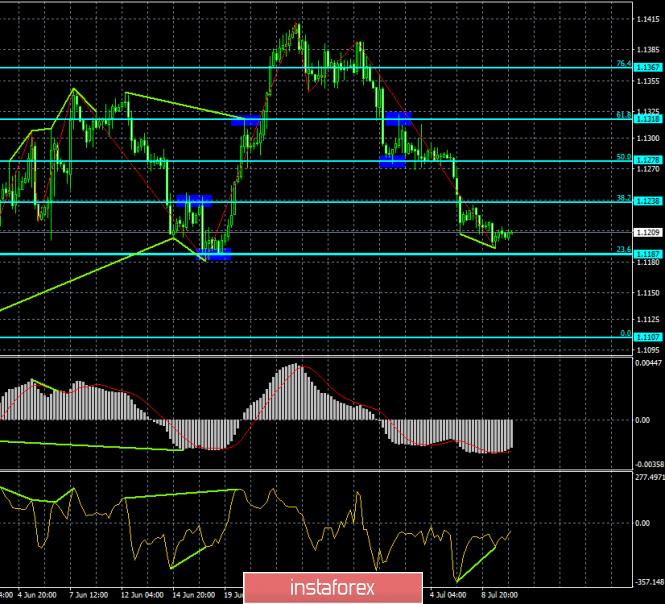Click the 38.2 Fibonacci level label
665x604 pixels.
coord(623,198)
